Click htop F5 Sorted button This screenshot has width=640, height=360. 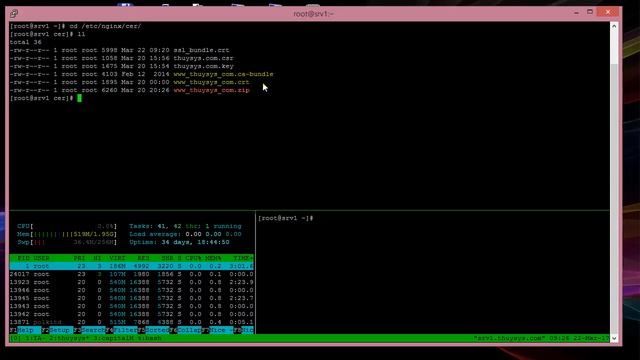(x=153, y=330)
